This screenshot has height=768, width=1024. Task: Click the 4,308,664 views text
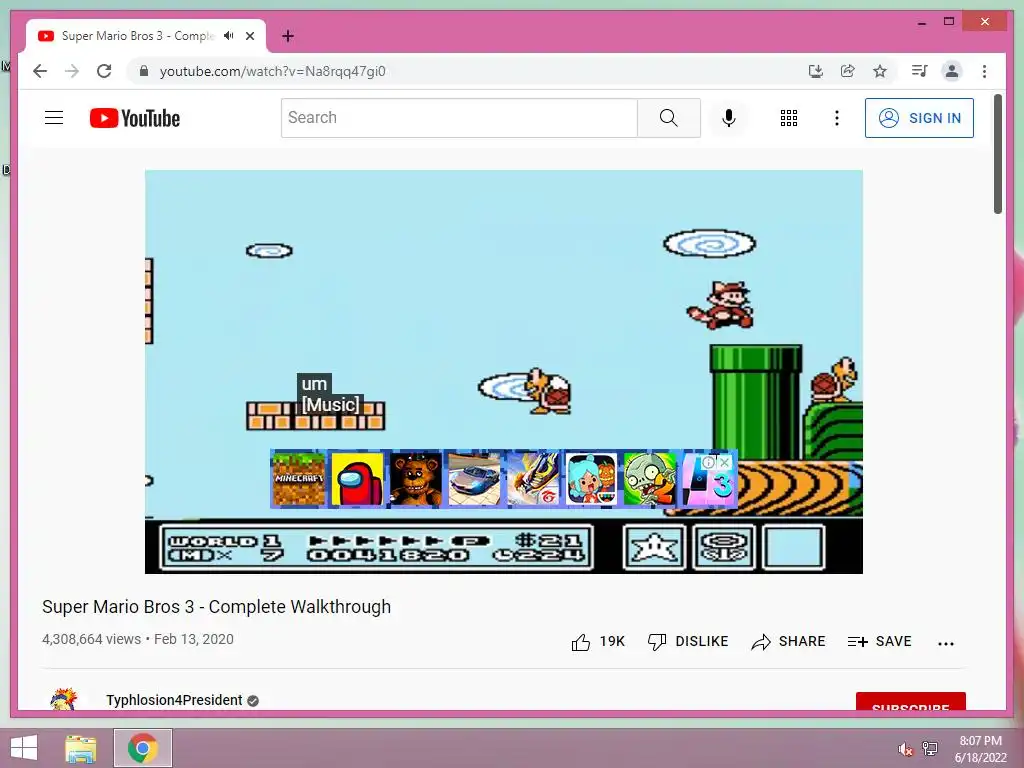91,639
